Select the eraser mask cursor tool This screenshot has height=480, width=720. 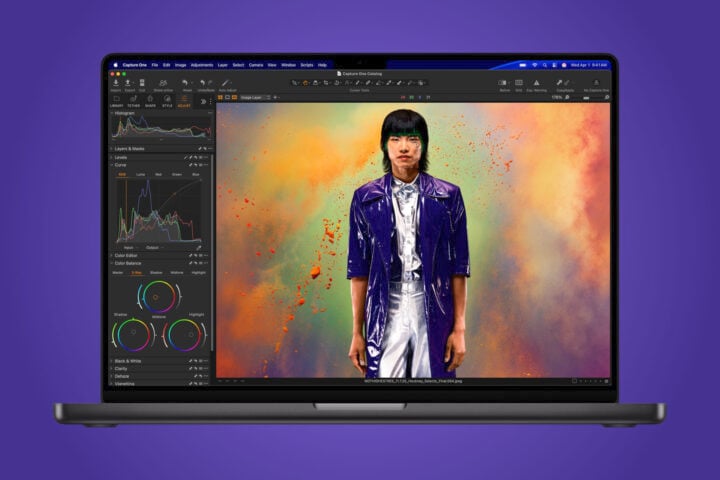tap(379, 83)
